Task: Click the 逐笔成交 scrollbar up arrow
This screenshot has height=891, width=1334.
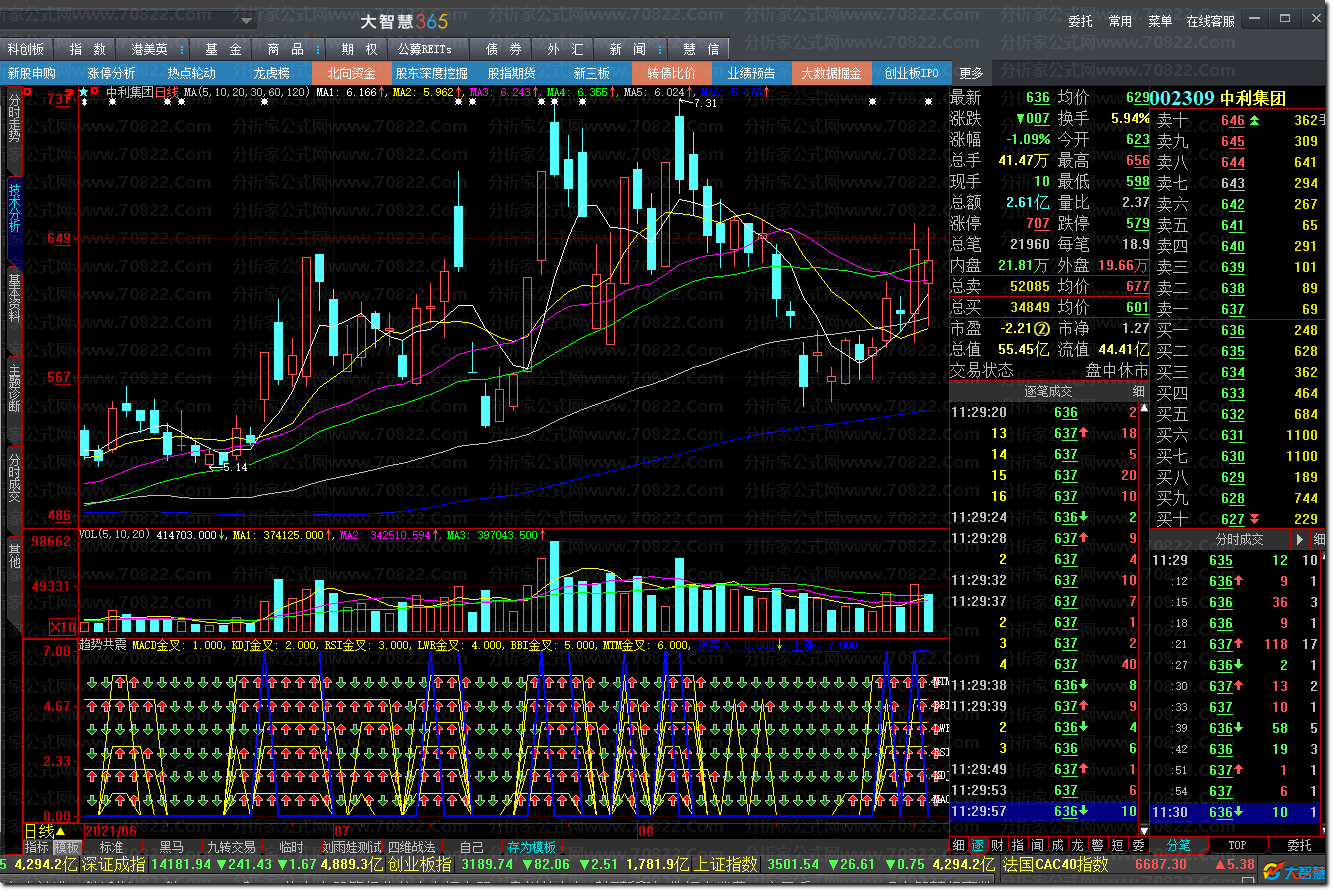Action: coord(1145,409)
